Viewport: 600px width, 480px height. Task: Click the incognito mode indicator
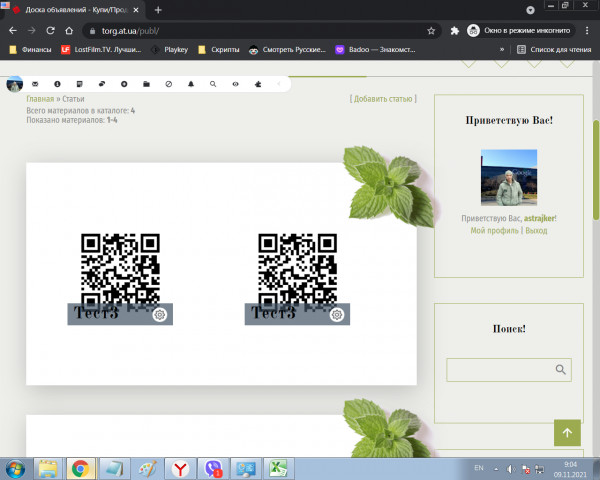pos(520,31)
